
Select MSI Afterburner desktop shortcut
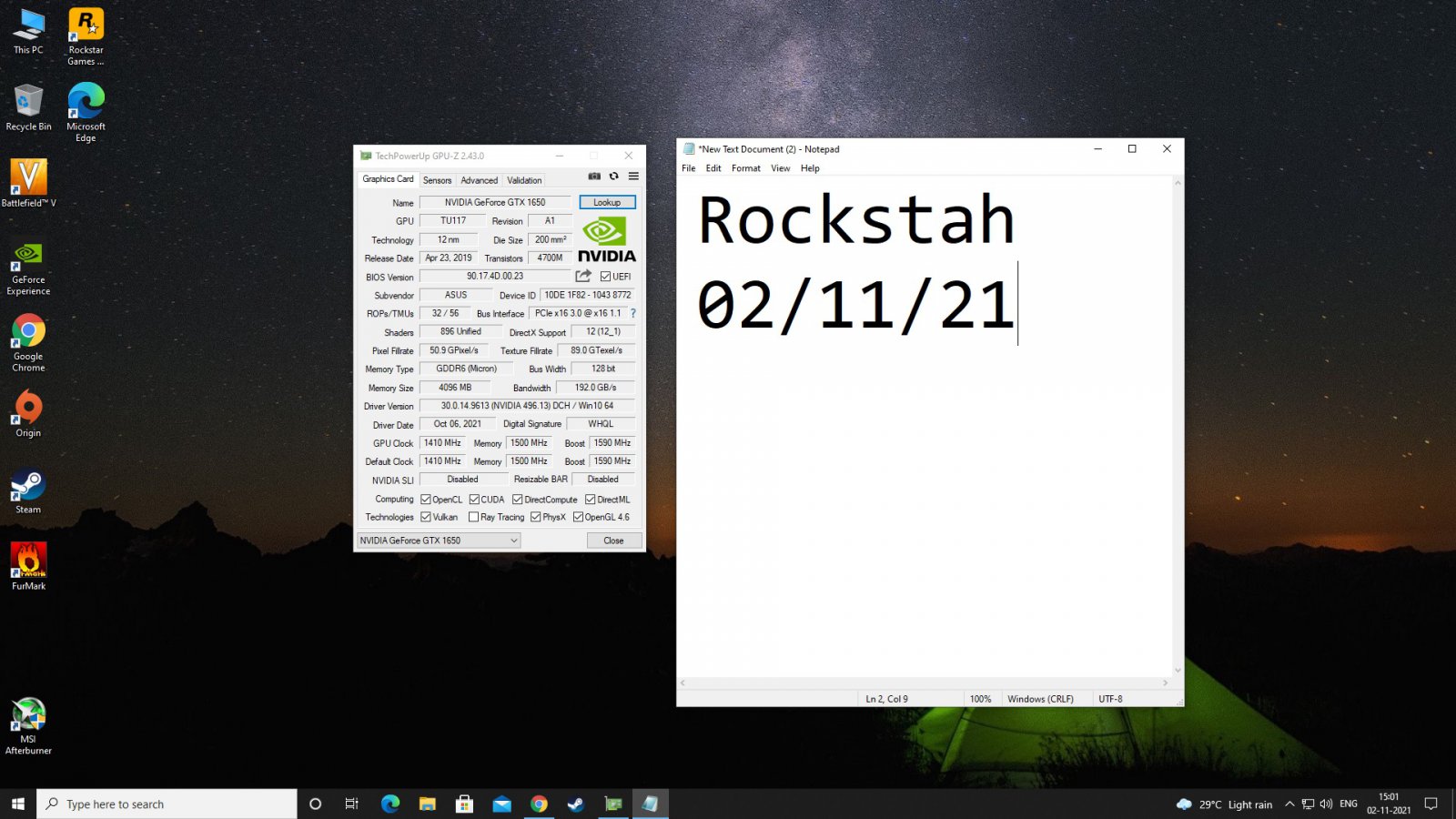coord(28,726)
